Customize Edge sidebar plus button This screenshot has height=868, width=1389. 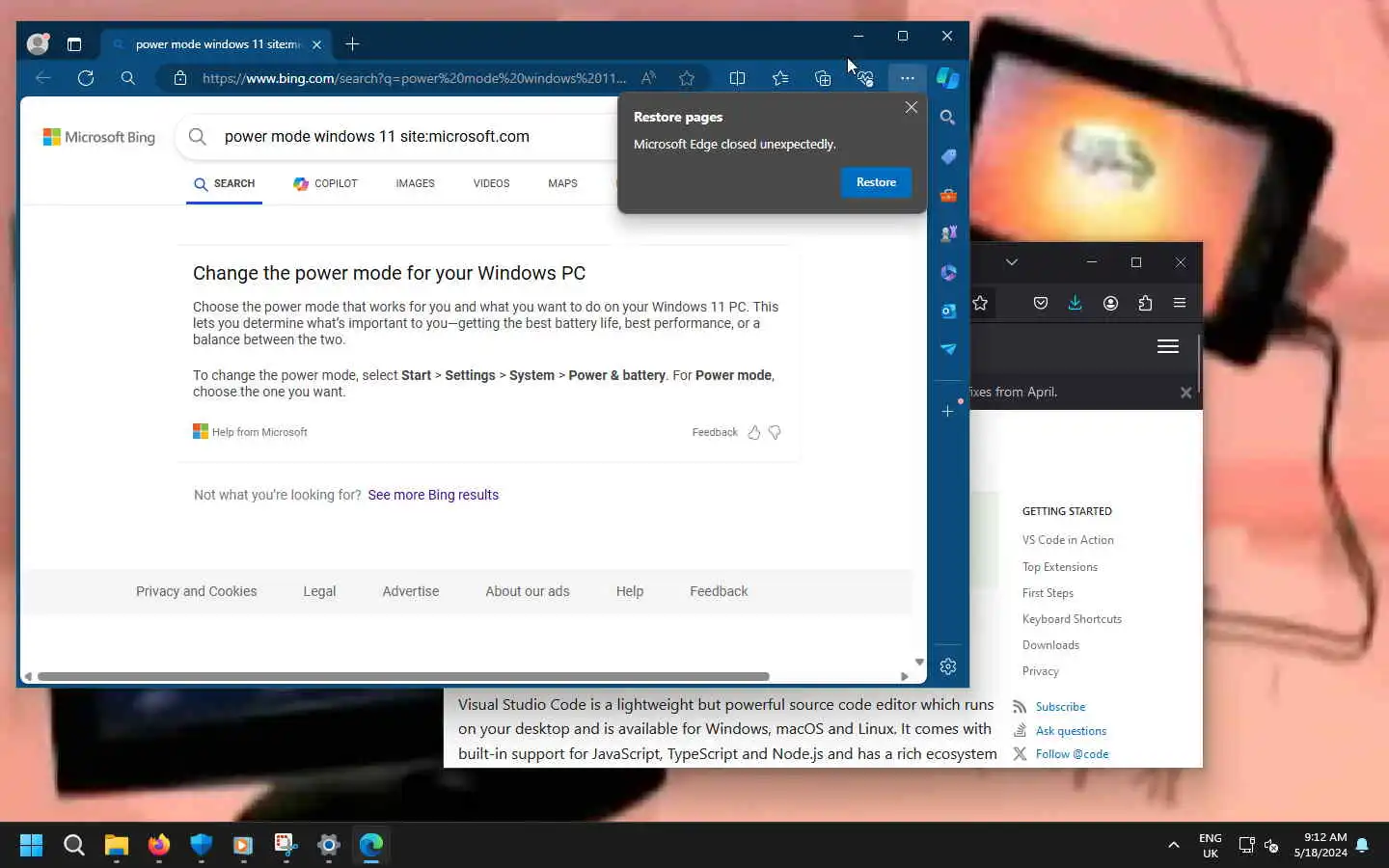948,411
